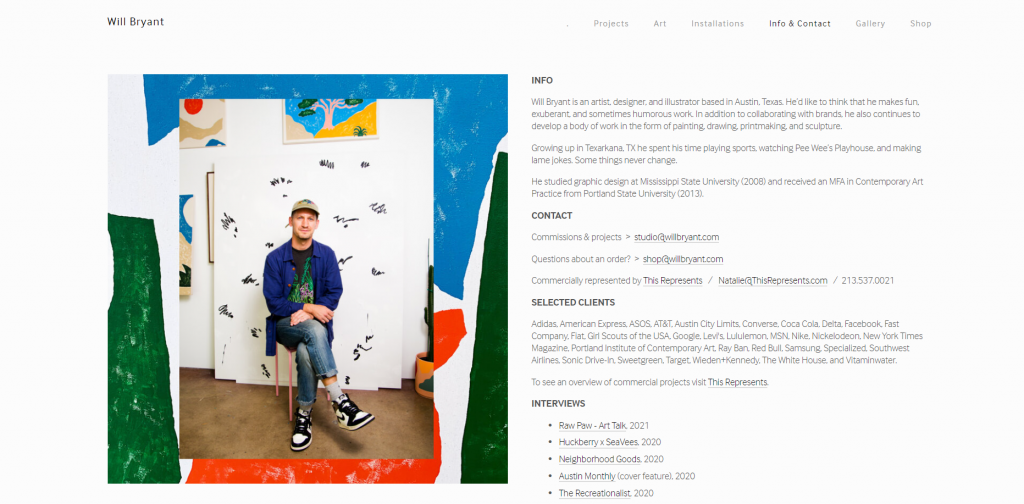Go to the Art page

tap(660, 24)
